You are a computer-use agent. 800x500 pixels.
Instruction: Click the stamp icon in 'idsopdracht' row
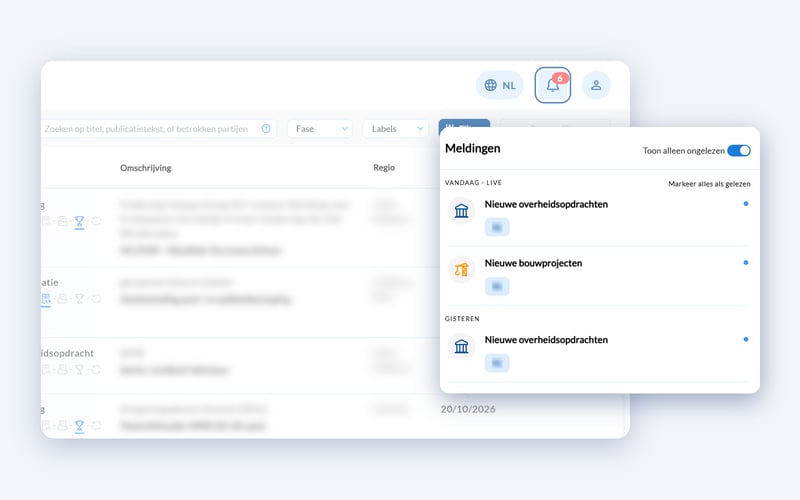(x=62, y=369)
